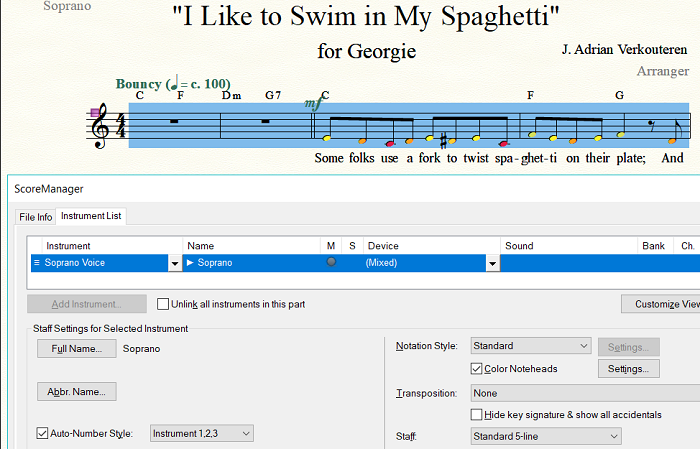Click the drag handle beside Soprano Voice
This screenshot has width=700, height=449.
point(37,263)
